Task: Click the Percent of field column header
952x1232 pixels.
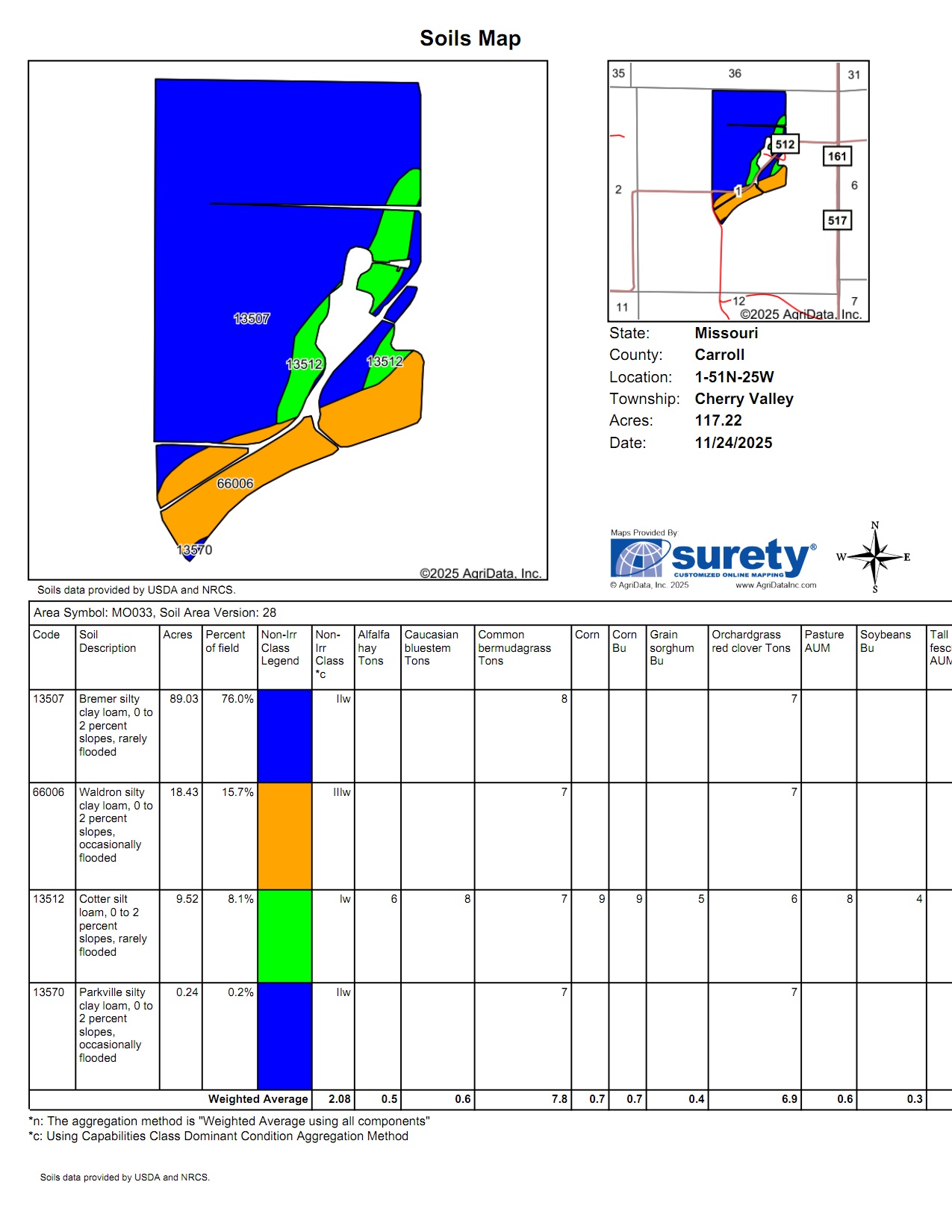Action: (225, 641)
